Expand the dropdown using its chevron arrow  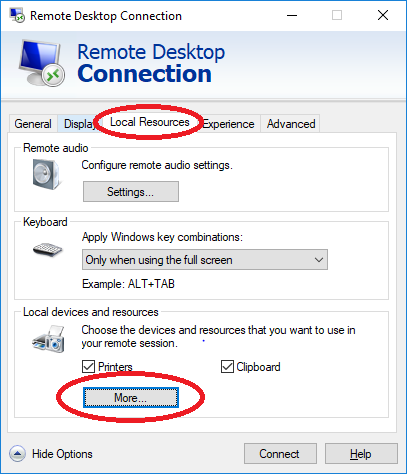coord(319,260)
